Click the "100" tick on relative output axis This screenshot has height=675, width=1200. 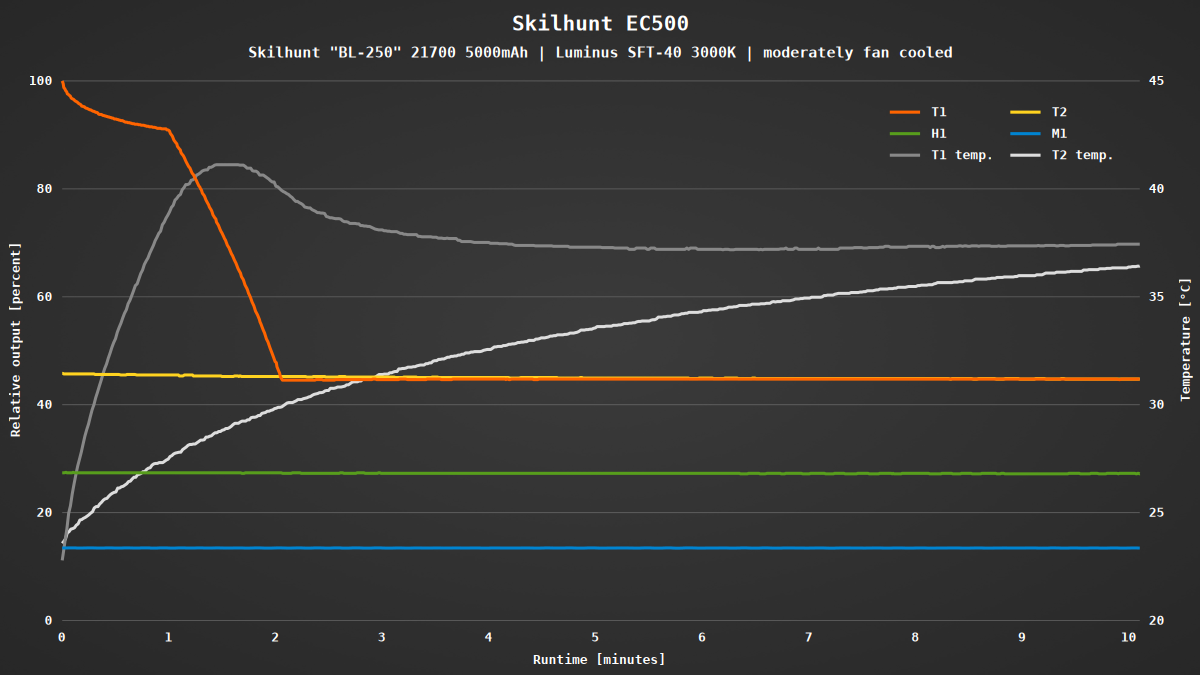(x=41, y=80)
